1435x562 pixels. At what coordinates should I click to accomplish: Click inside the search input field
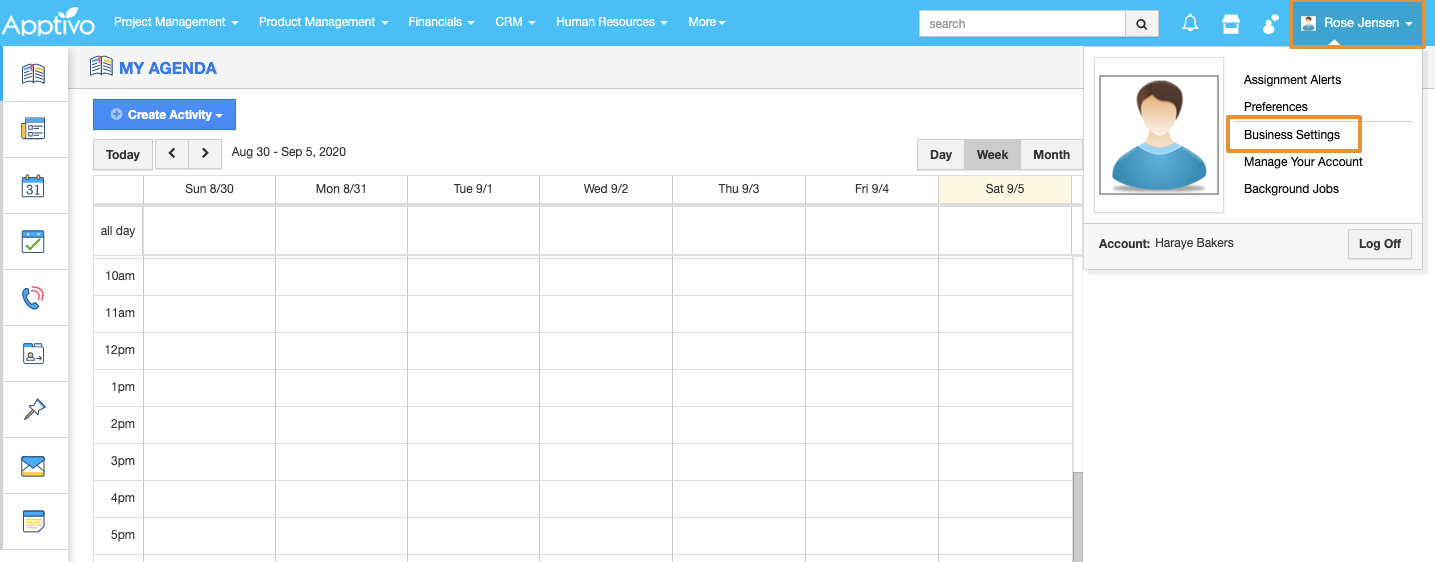click(x=1022, y=24)
